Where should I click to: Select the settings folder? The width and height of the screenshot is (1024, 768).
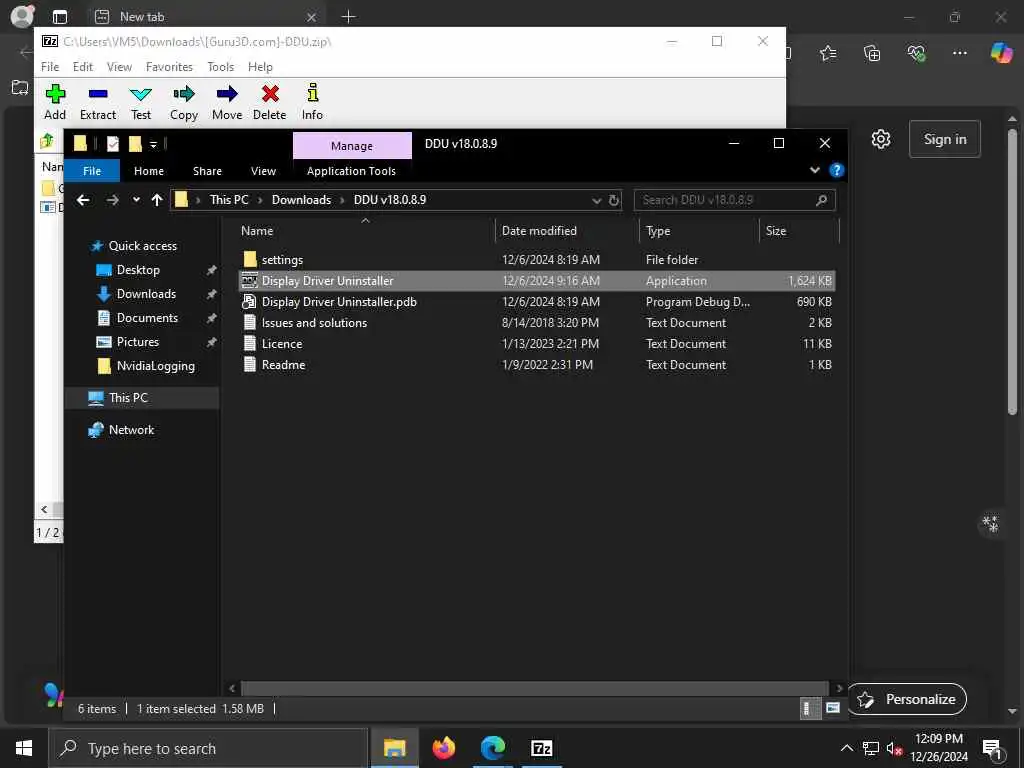282,260
